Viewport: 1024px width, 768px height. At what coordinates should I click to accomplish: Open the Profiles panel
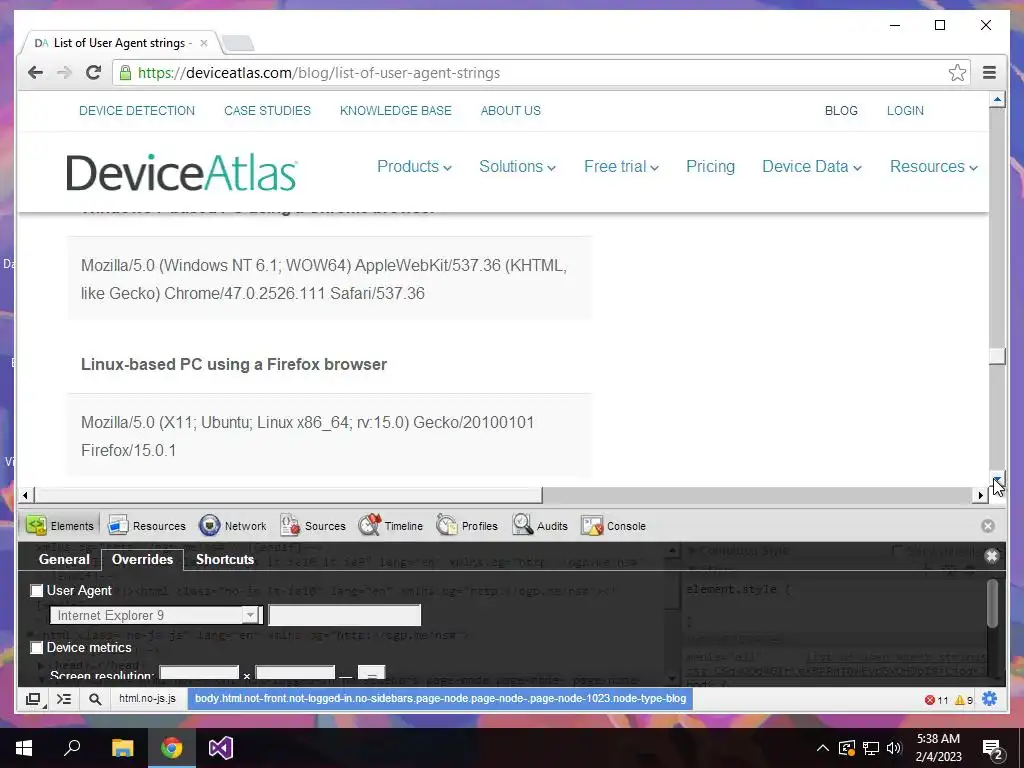(x=467, y=526)
